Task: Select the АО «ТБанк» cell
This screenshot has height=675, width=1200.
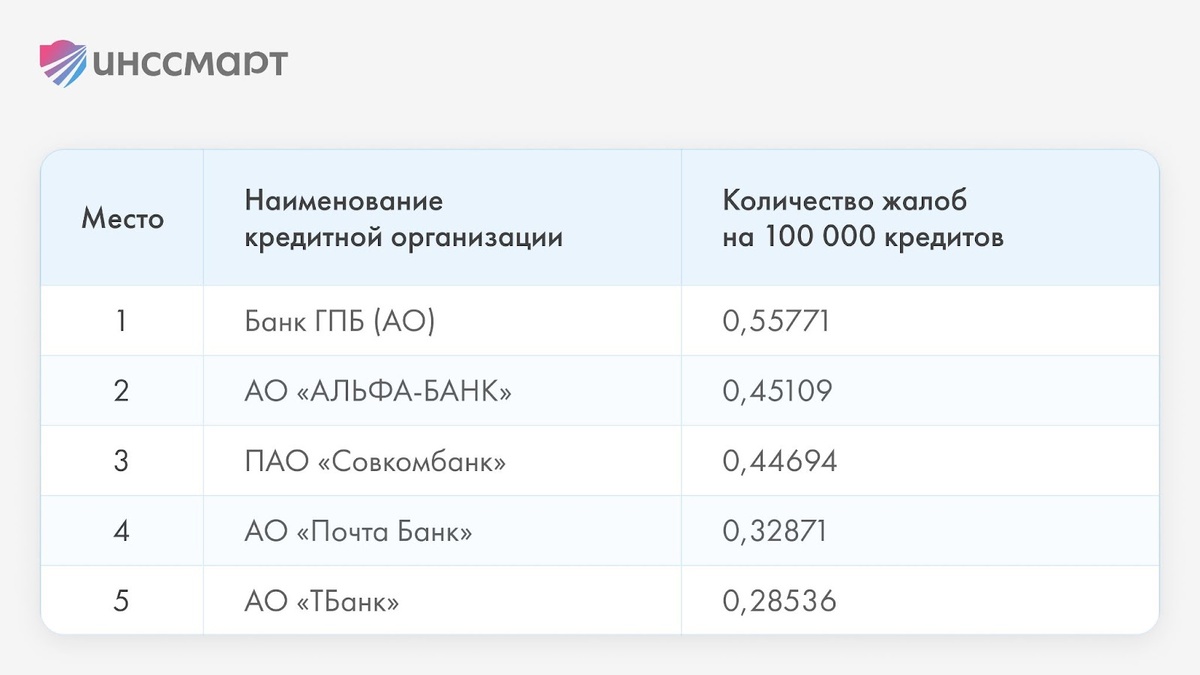Action: click(322, 601)
